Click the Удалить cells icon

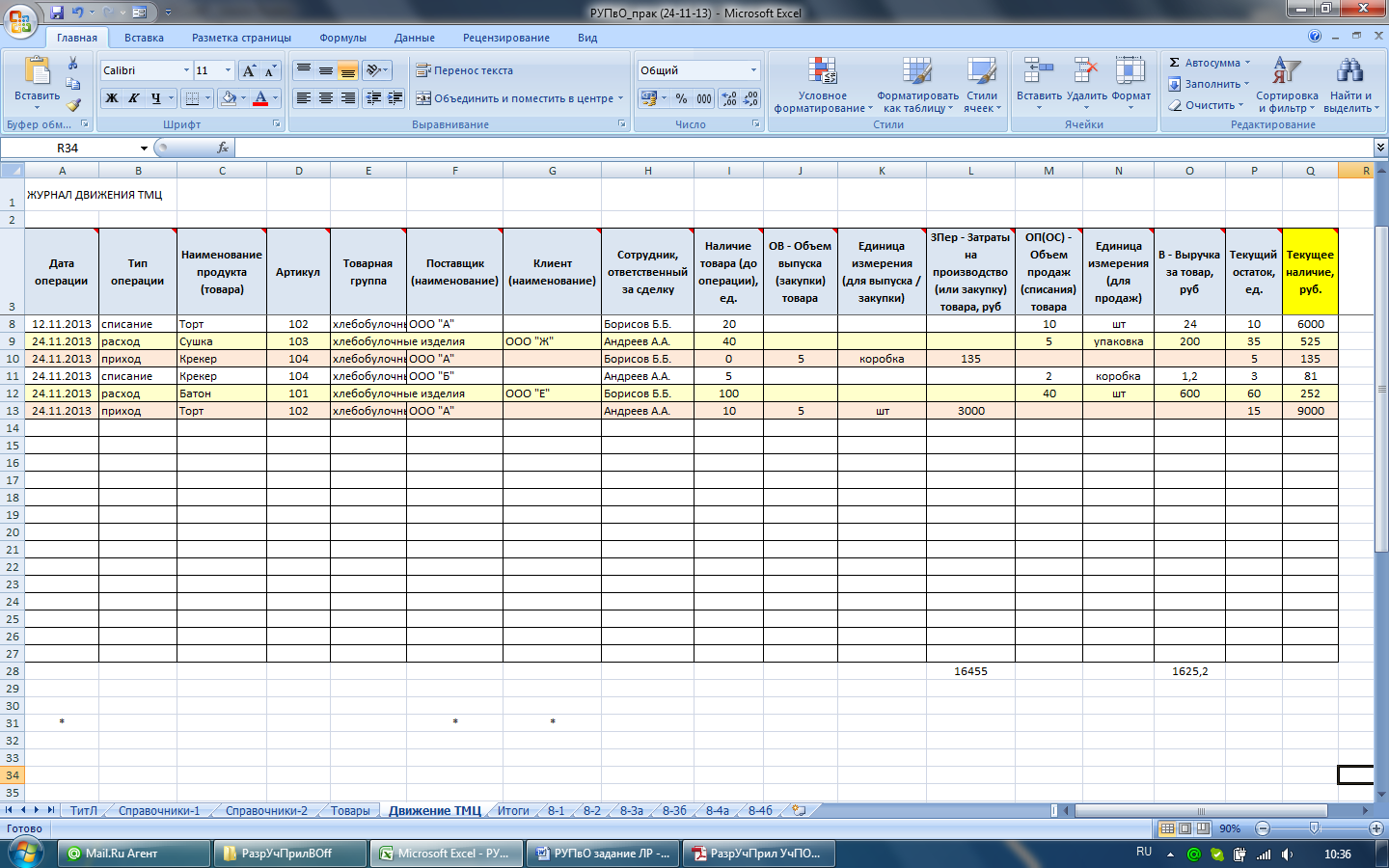pos(1086,71)
